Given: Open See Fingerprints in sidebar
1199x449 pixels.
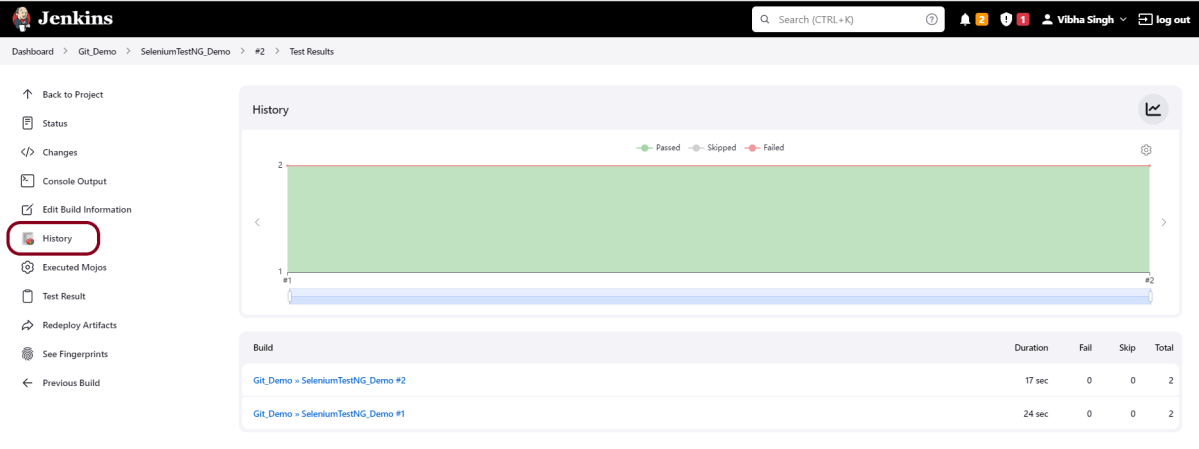Looking at the screenshot, I should [74, 354].
